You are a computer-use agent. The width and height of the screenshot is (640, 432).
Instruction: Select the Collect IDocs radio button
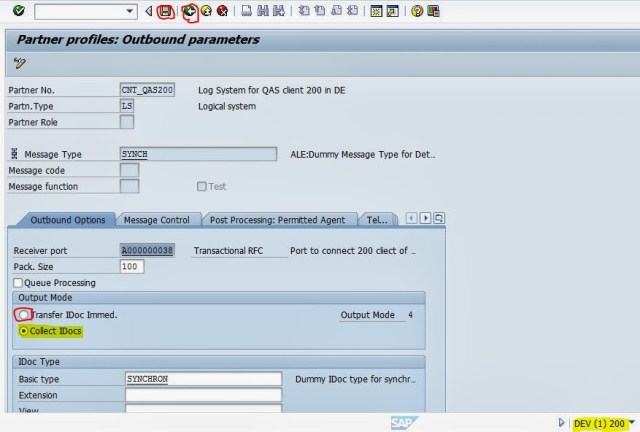(24, 331)
